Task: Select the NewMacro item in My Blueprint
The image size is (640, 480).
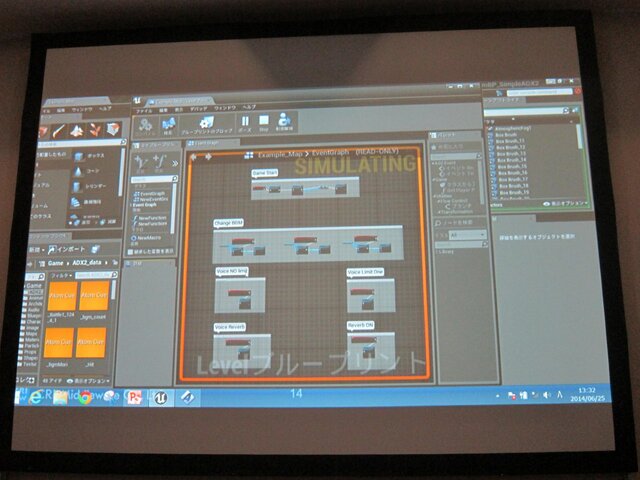Action: click(x=147, y=238)
